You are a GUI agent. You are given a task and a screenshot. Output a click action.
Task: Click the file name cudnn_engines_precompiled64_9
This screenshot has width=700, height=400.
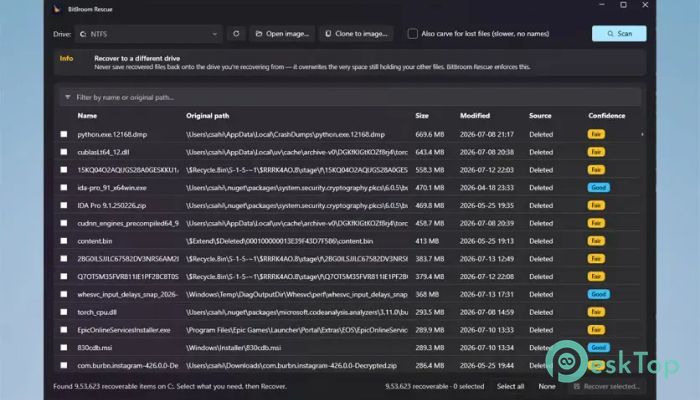tap(128, 223)
